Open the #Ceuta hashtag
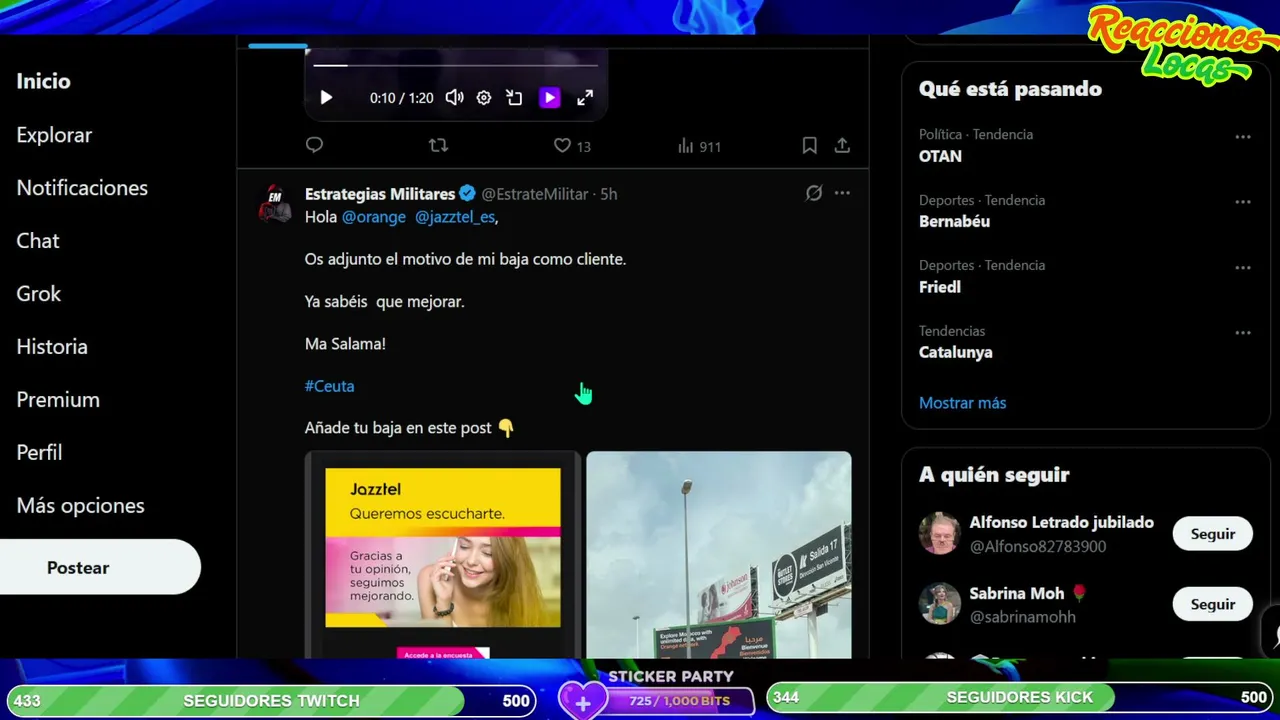1280x720 pixels. click(329, 386)
